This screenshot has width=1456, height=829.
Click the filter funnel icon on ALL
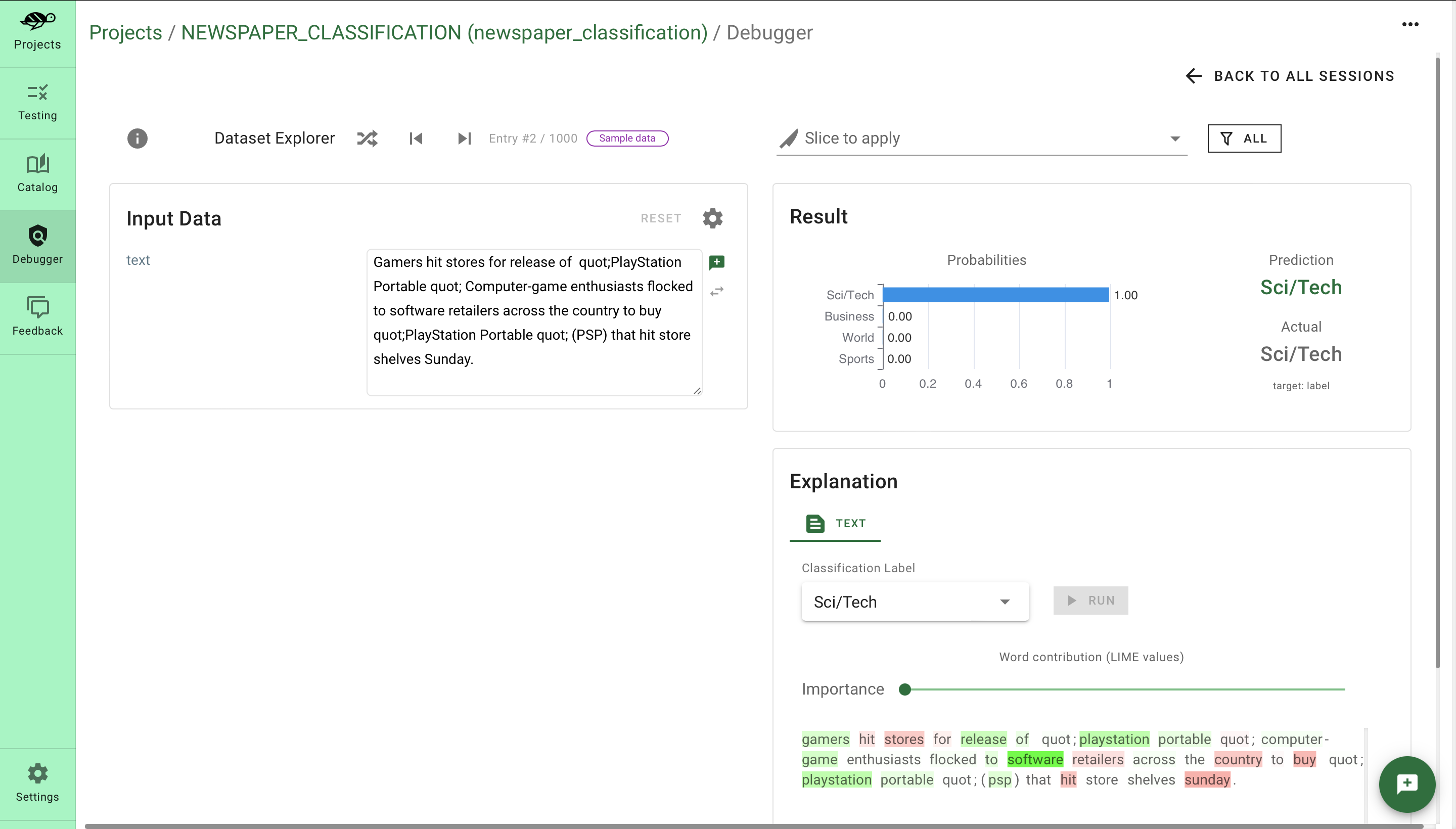click(x=1226, y=139)
